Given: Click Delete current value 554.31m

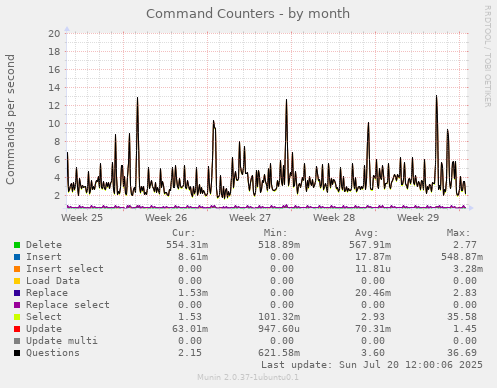Looking at the screenshot, I should (x=187, y=245).
